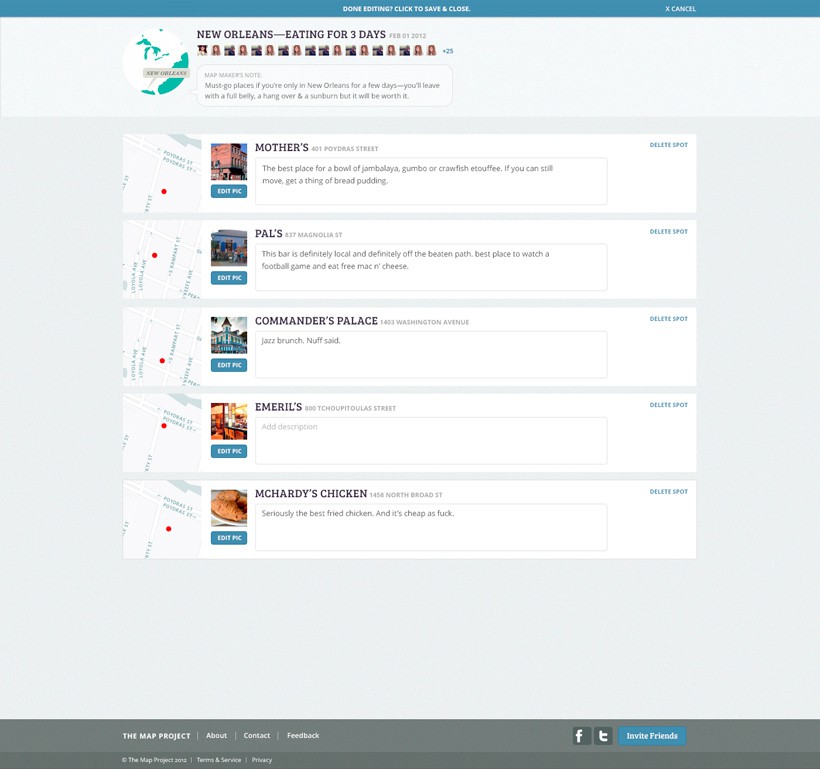Click the New Orleans map title
This screenshot has height=769, width=820.
[x=291, y=35]
